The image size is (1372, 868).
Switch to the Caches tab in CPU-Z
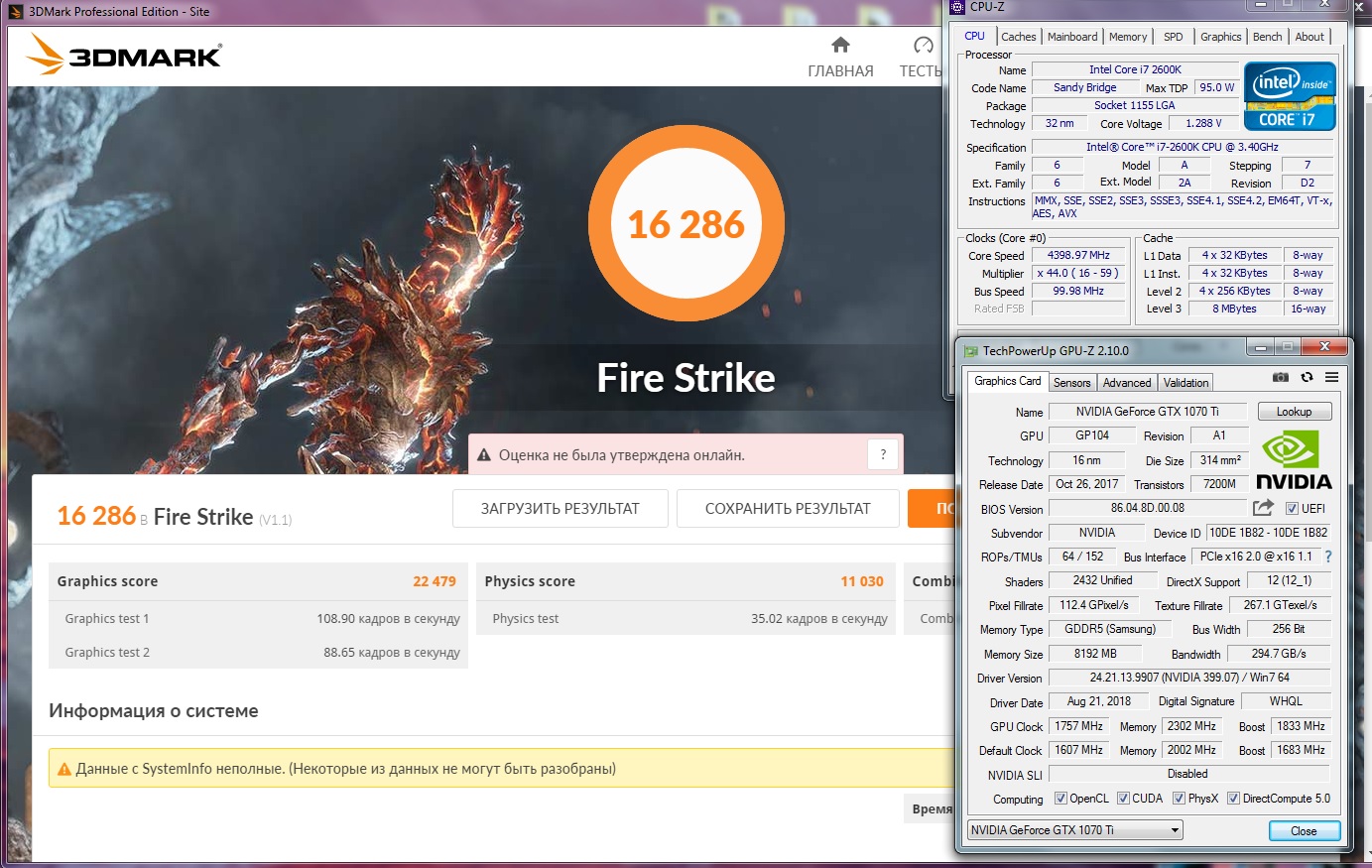1018,37
